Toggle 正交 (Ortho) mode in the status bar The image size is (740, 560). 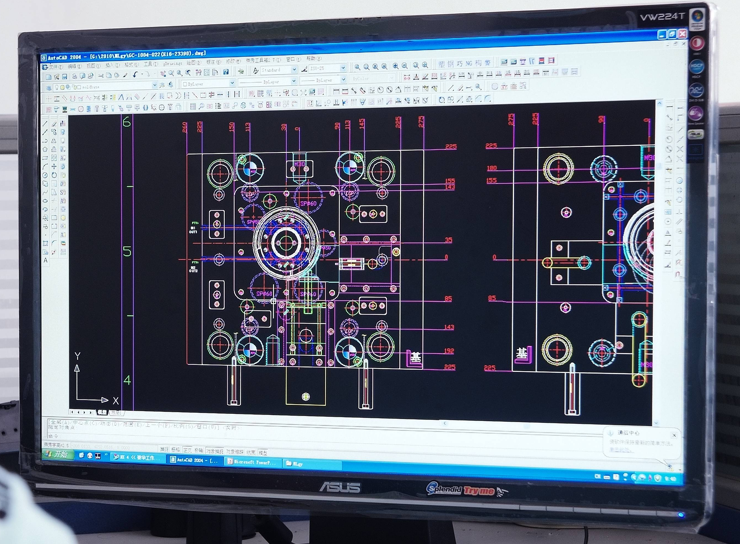click(187, 450)
